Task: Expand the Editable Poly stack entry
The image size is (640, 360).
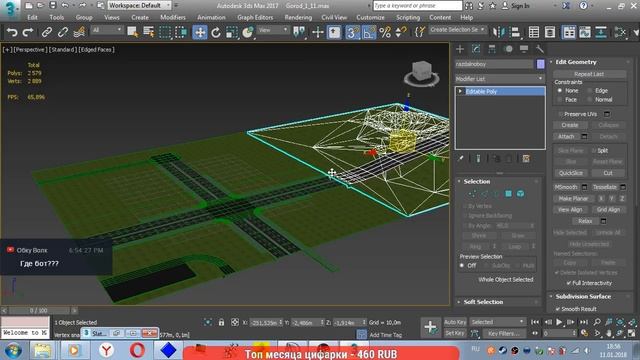Action: [x=460, y=91]
